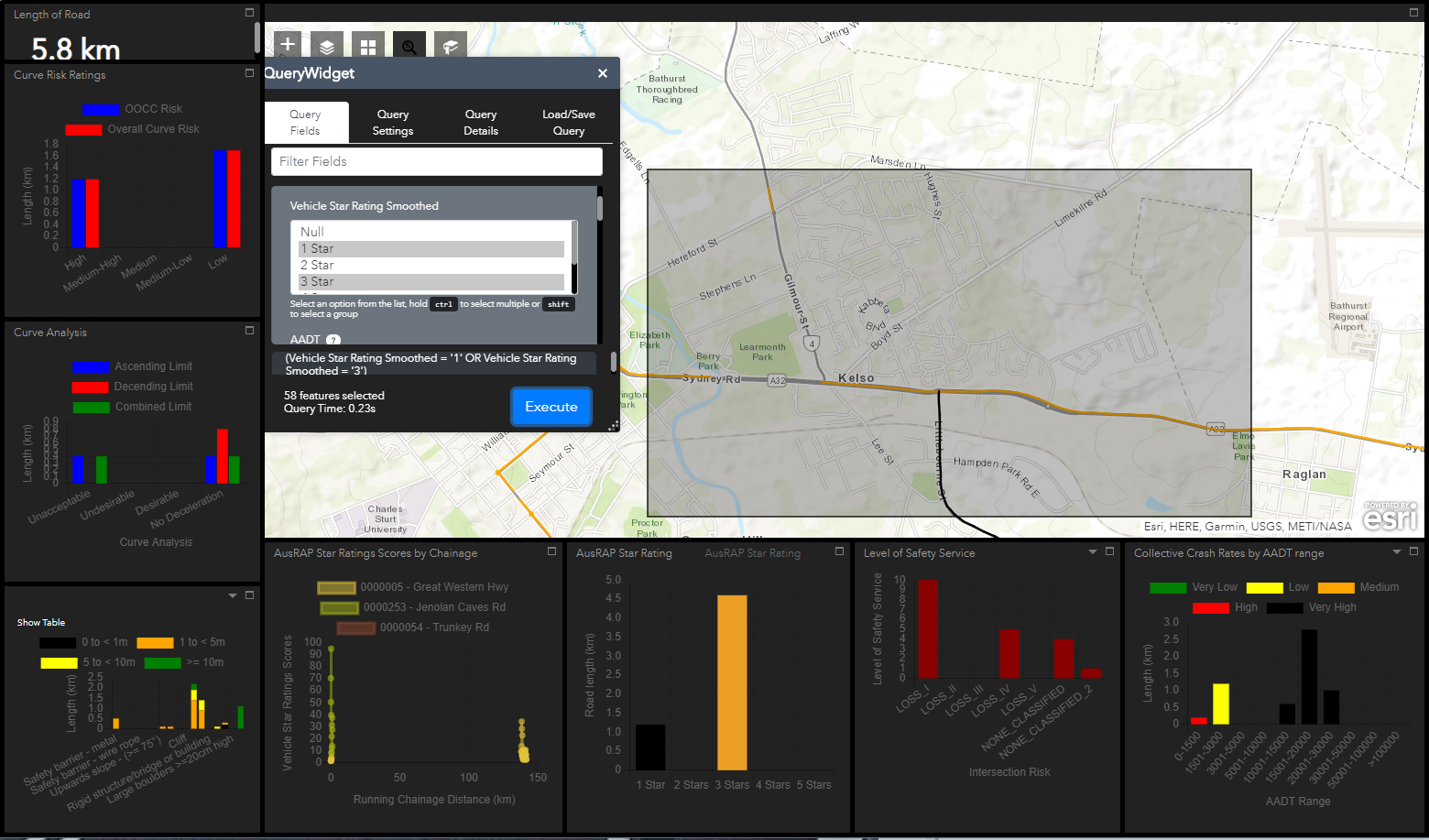The width and height of the screenshot is (1429, 840).
Task: Click the route 4 shield on Gilmour St
Action: 811,344
